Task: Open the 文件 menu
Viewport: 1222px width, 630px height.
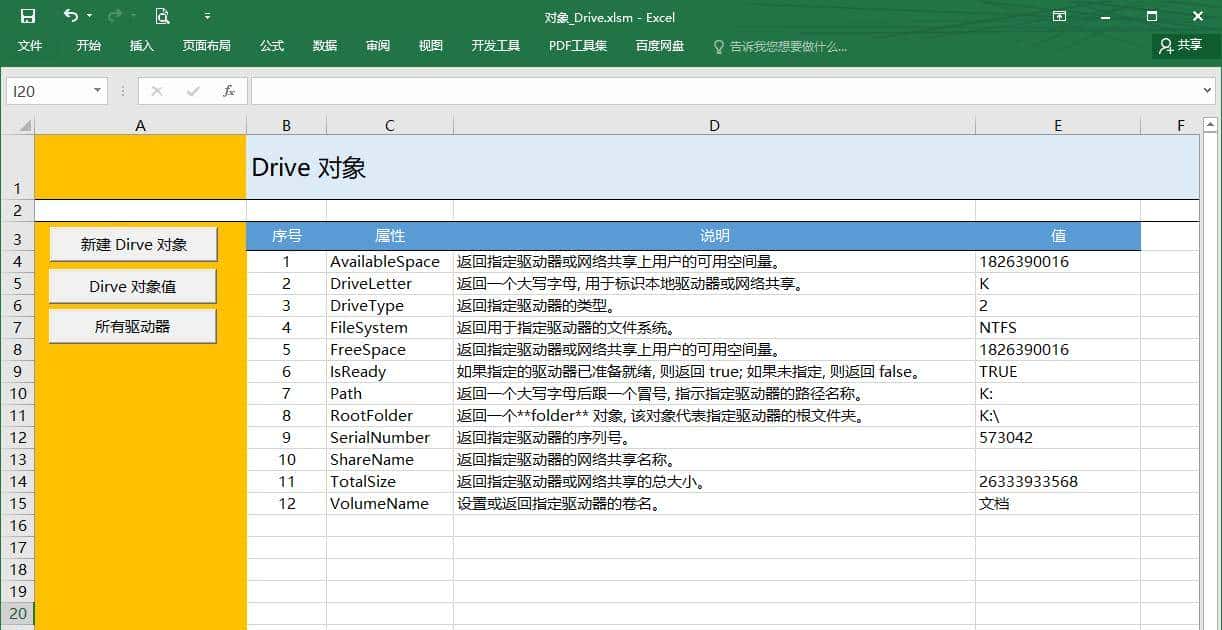Action: click(29, 45)
